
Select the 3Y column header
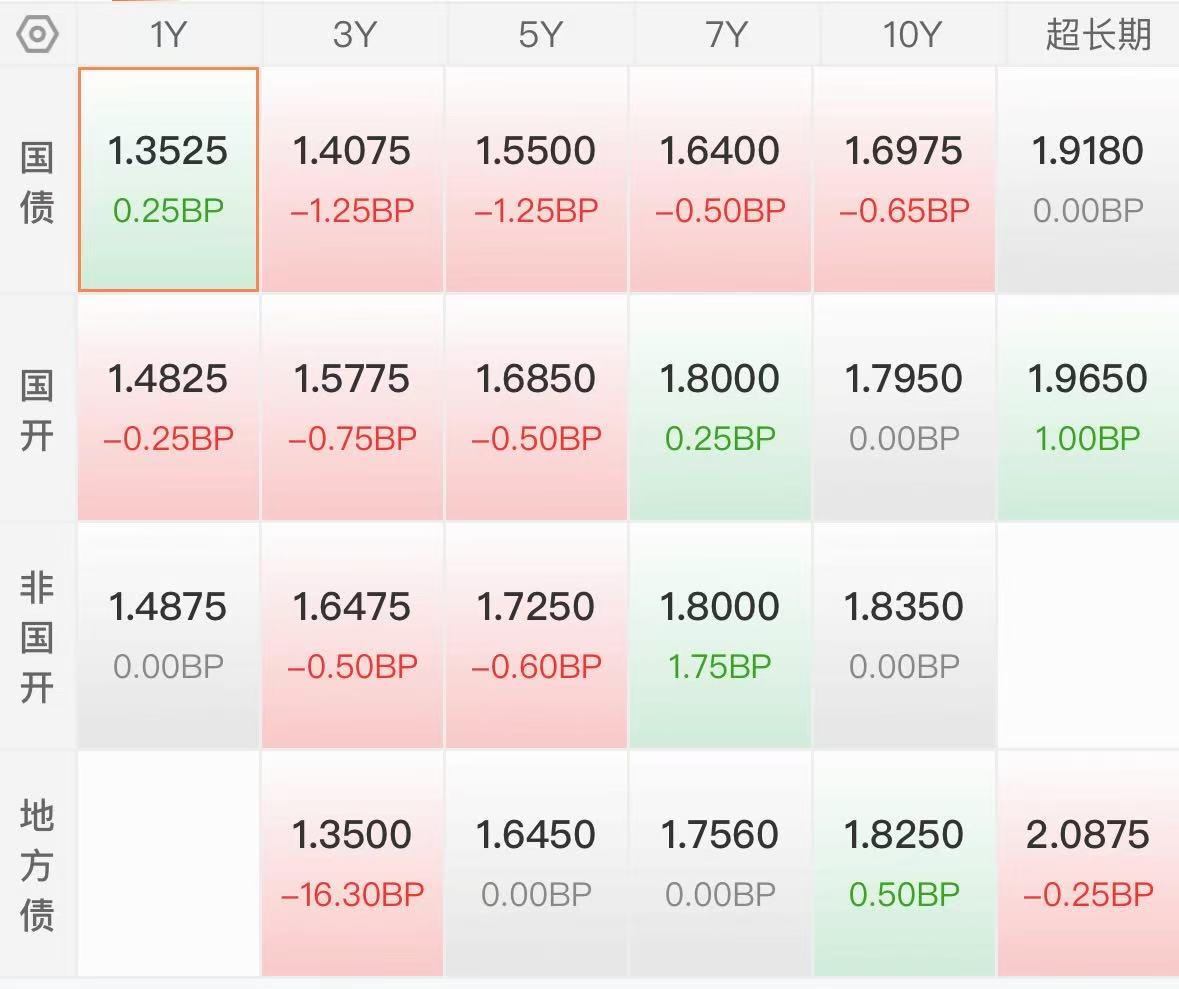353,35
